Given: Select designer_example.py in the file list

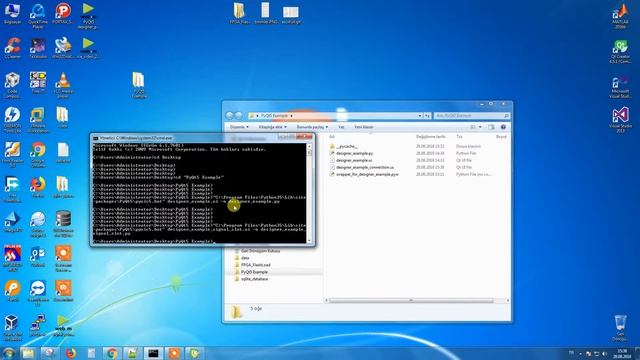Looking at the screenshot, I should [354, 153].
